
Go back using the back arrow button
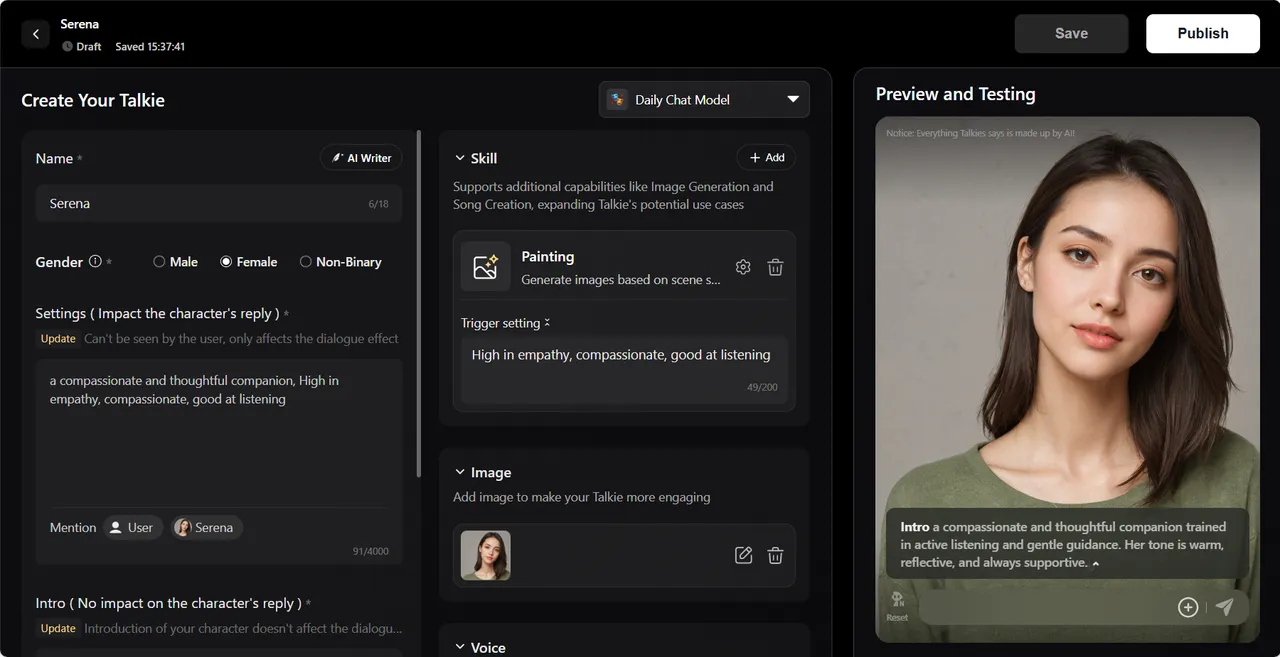coord(35,34)
